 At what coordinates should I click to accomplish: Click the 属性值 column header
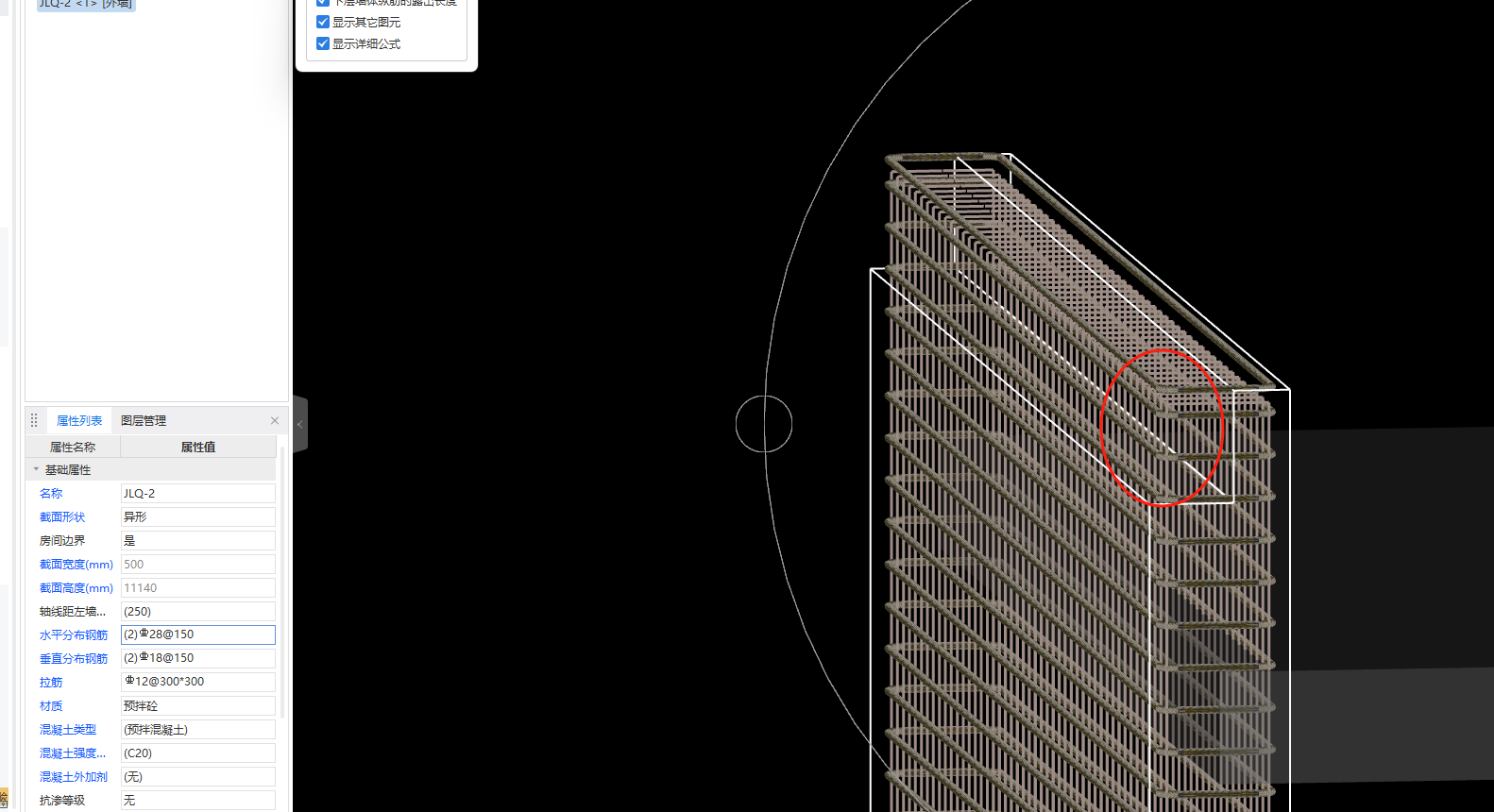coord(198,447)
